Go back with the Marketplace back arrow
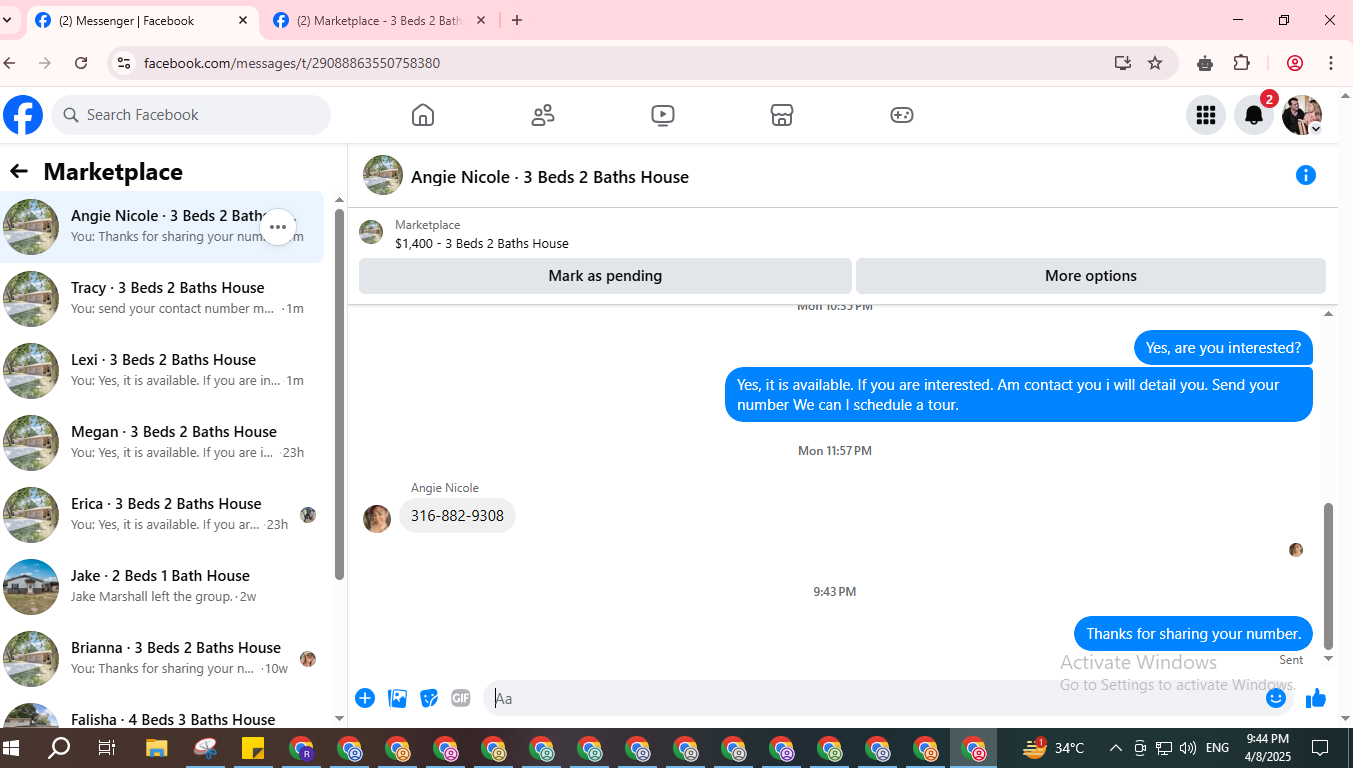Image resolution: width=1353 pixels, height=768 pixels. click(19, 171)
